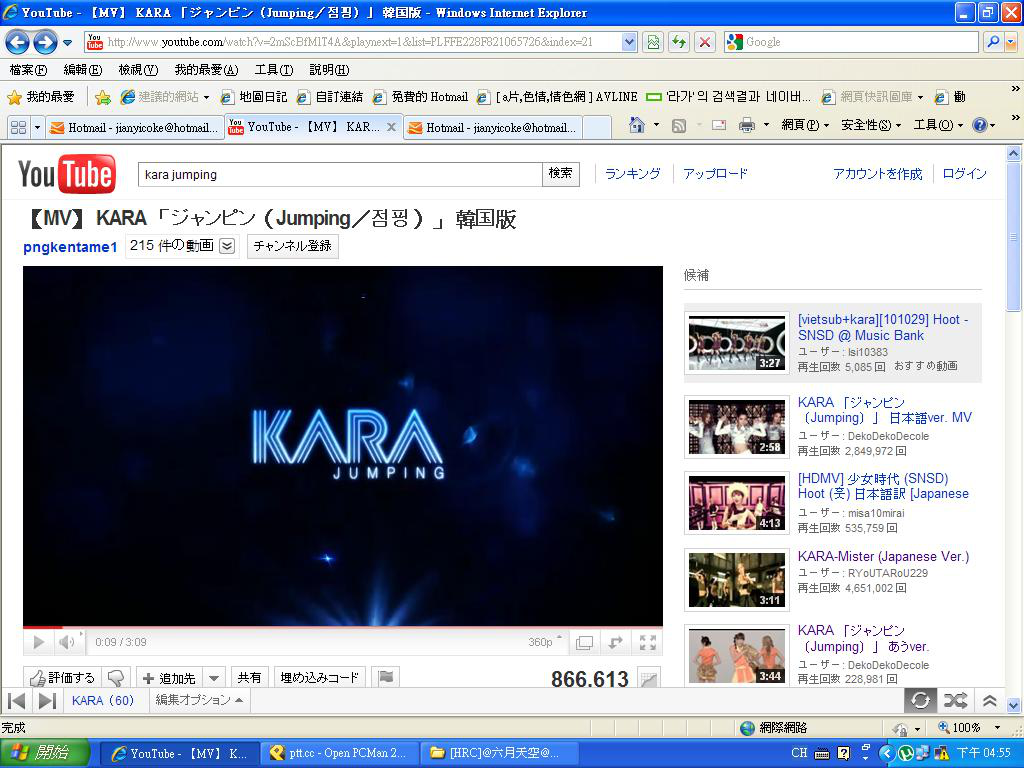Image resolution: width=1024 pixels, height=768 pixels.
Task: Click the player pop-out arrow icon
Action: (615, 643)
